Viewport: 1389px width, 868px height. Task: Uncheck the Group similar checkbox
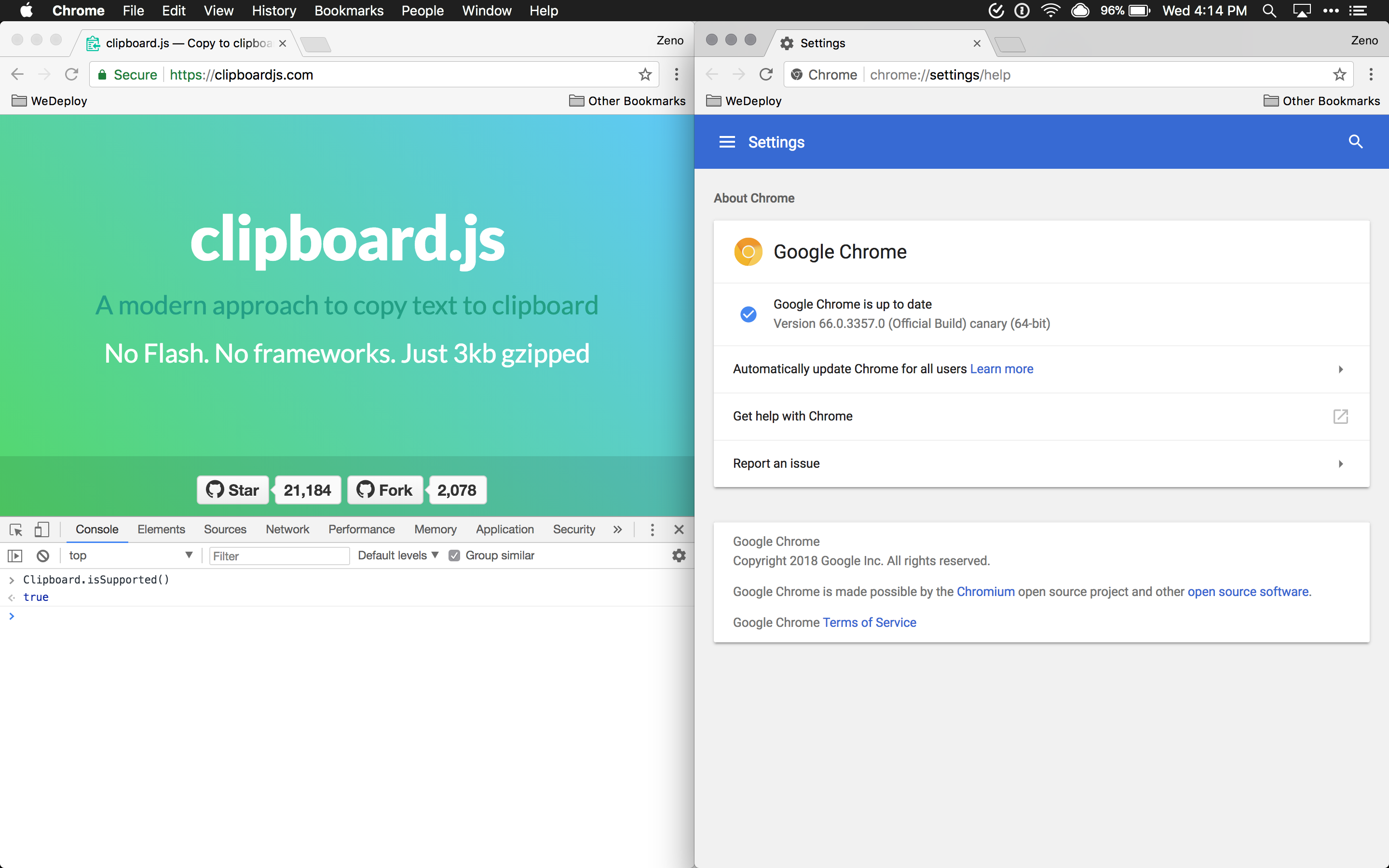coord(455,555)
